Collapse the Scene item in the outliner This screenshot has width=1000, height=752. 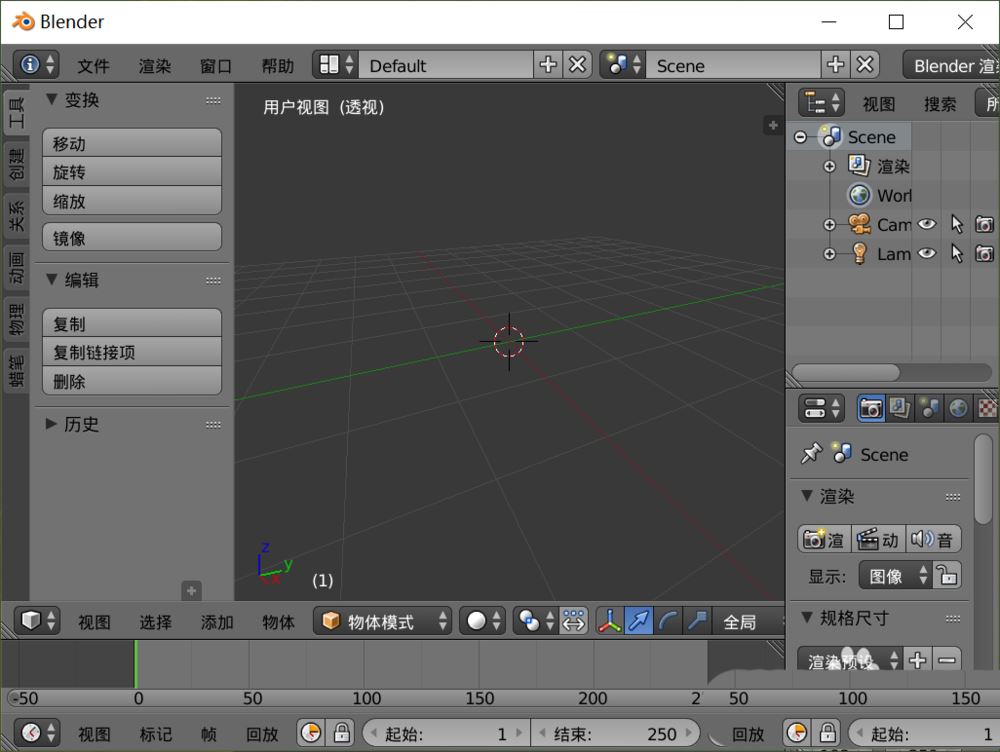click(x=801, y=136)
